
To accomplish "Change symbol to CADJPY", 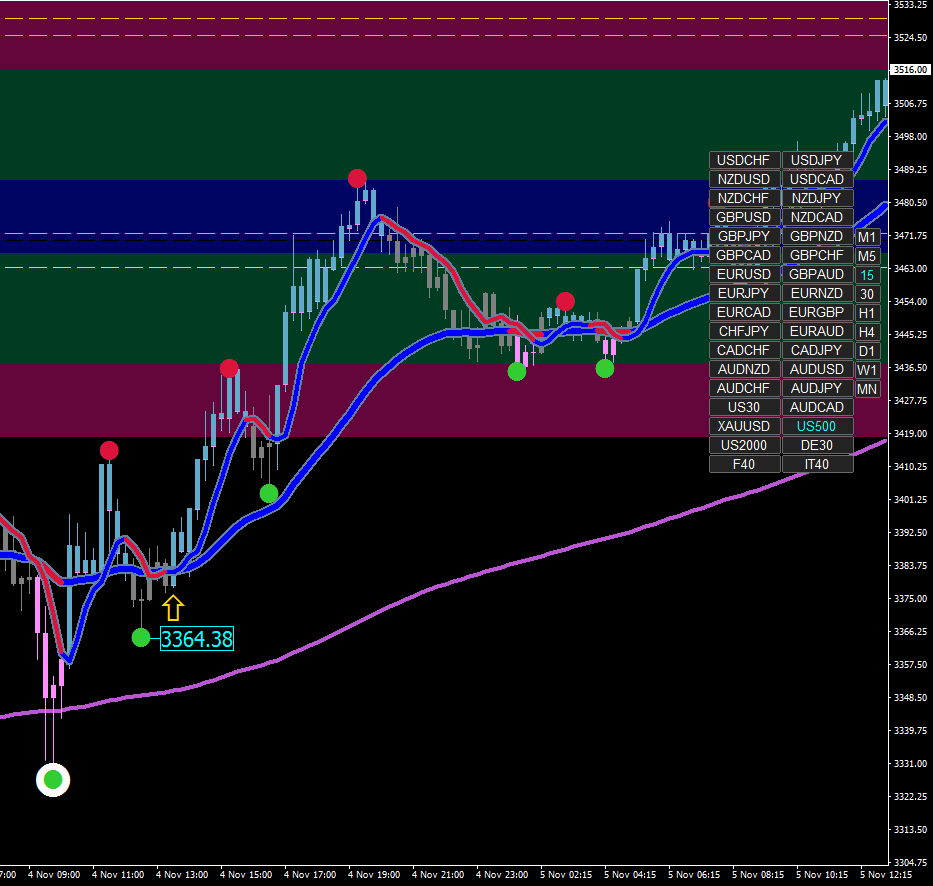I will [x=817, y=350].
